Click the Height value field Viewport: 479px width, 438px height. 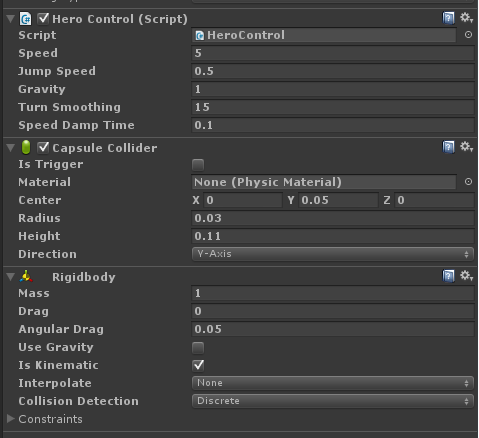[x=333, y=236]
